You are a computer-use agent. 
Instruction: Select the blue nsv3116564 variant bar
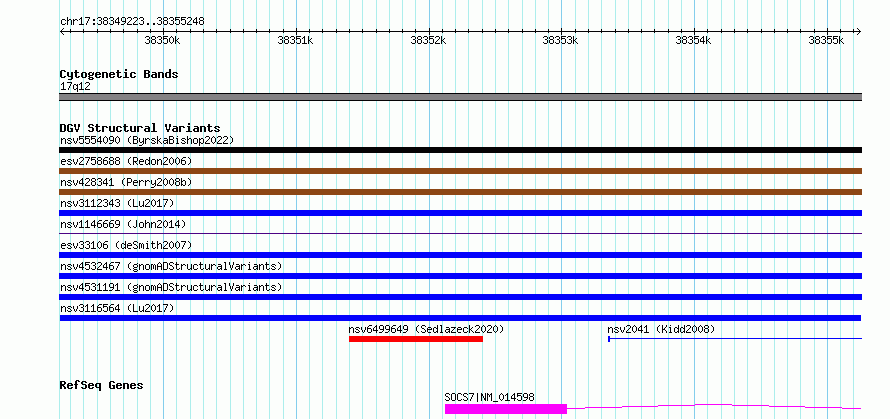coord(460,318)
